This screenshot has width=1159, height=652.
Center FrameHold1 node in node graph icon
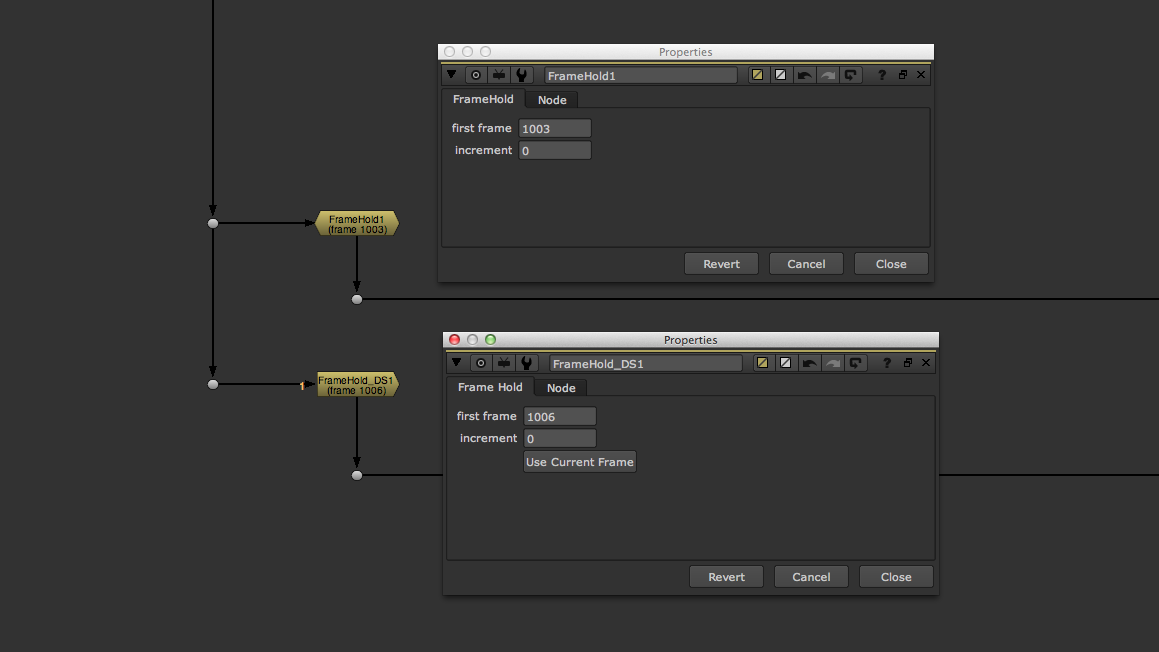[476, 75]
